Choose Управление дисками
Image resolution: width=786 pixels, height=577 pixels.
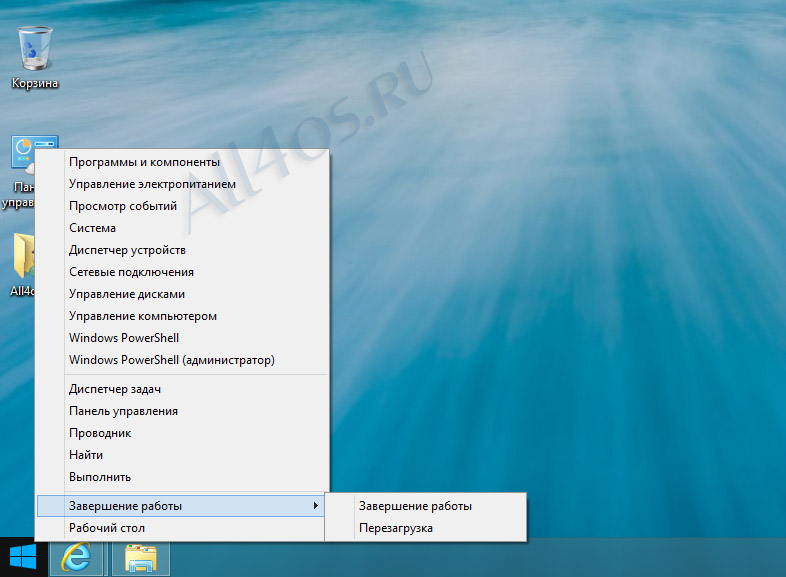182,294
